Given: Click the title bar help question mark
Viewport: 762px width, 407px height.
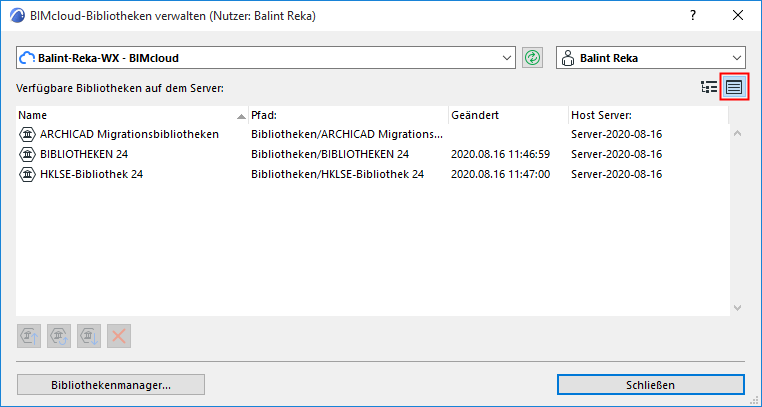Looking at the screenshot, I should point(692,14).
